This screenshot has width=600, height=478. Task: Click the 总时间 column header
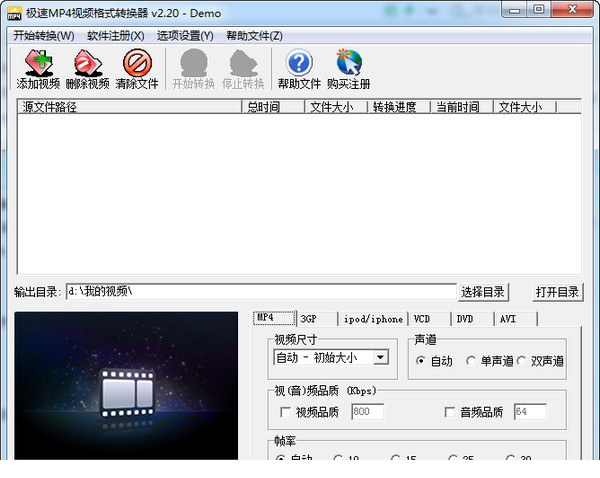[273, 107]
